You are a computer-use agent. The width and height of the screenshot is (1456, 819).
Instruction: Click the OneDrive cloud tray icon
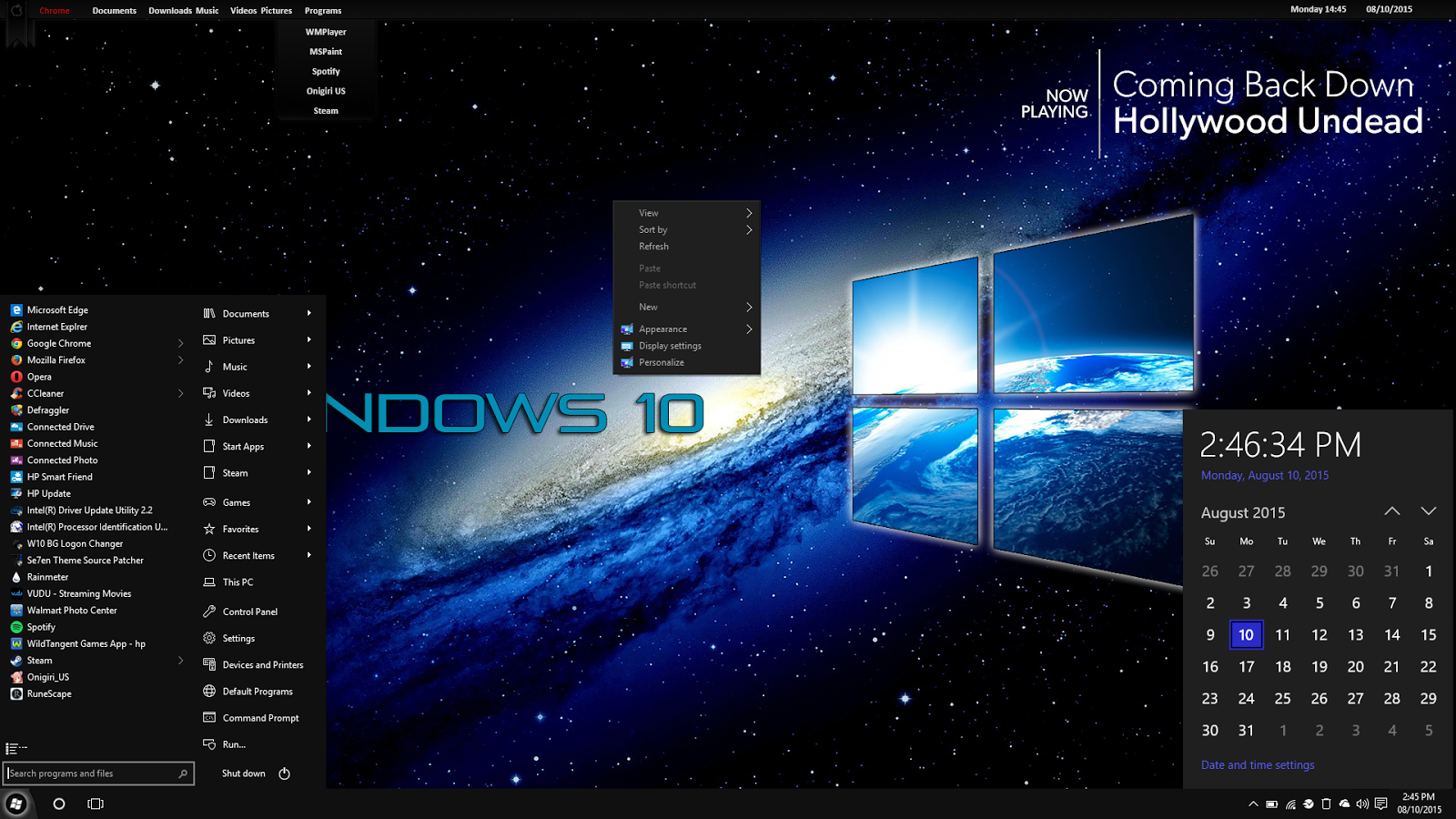tap(1344, 804)
